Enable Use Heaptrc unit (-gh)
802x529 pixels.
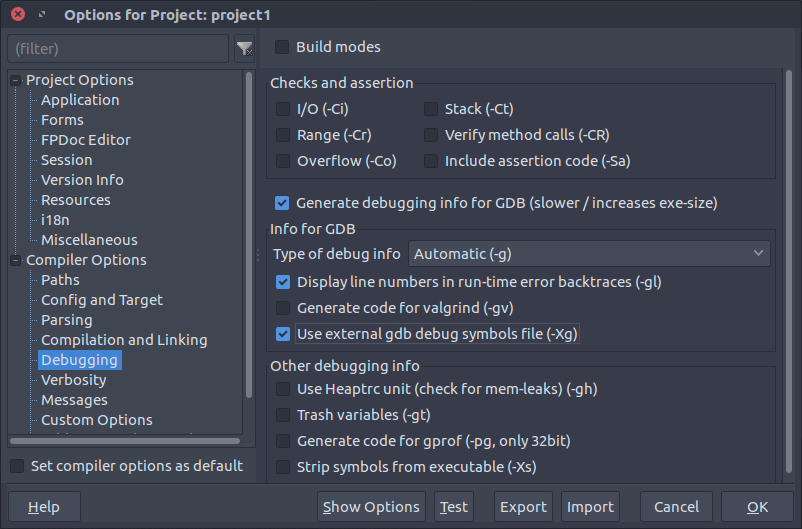click(x=283, y=389)
